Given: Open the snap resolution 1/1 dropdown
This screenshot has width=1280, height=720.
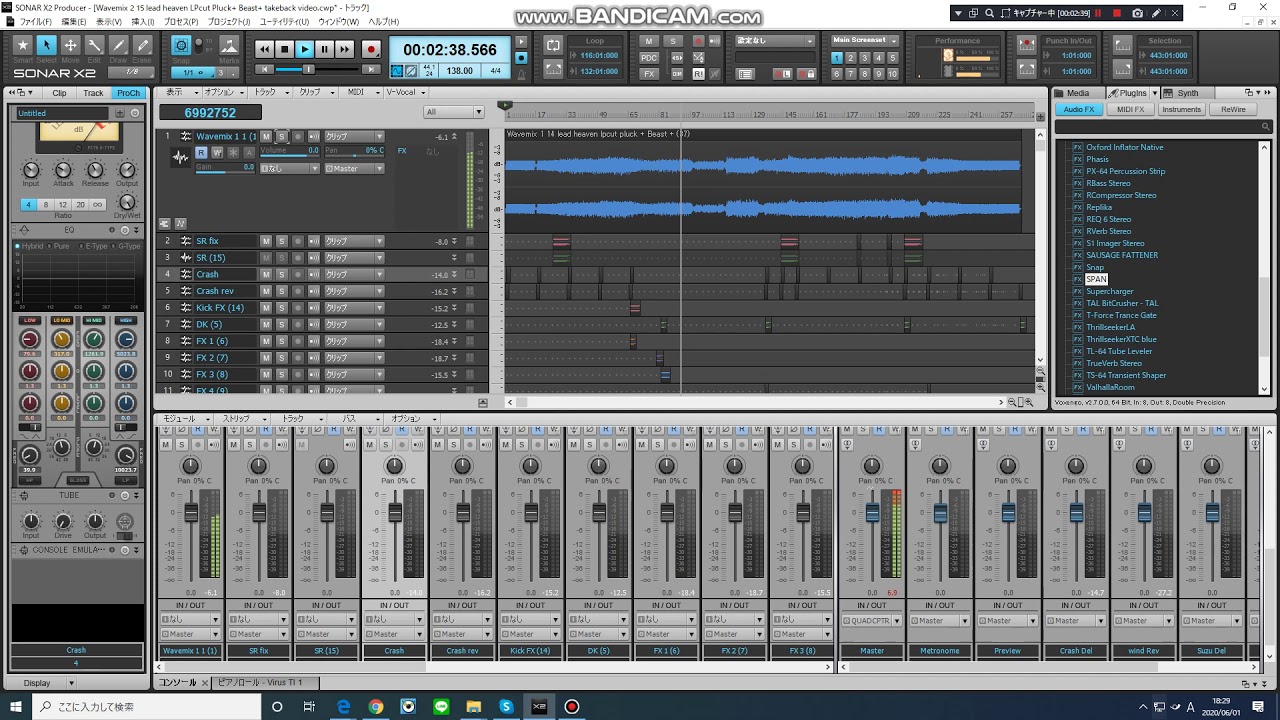Looking at the screenshot, I should coord(192,72).
